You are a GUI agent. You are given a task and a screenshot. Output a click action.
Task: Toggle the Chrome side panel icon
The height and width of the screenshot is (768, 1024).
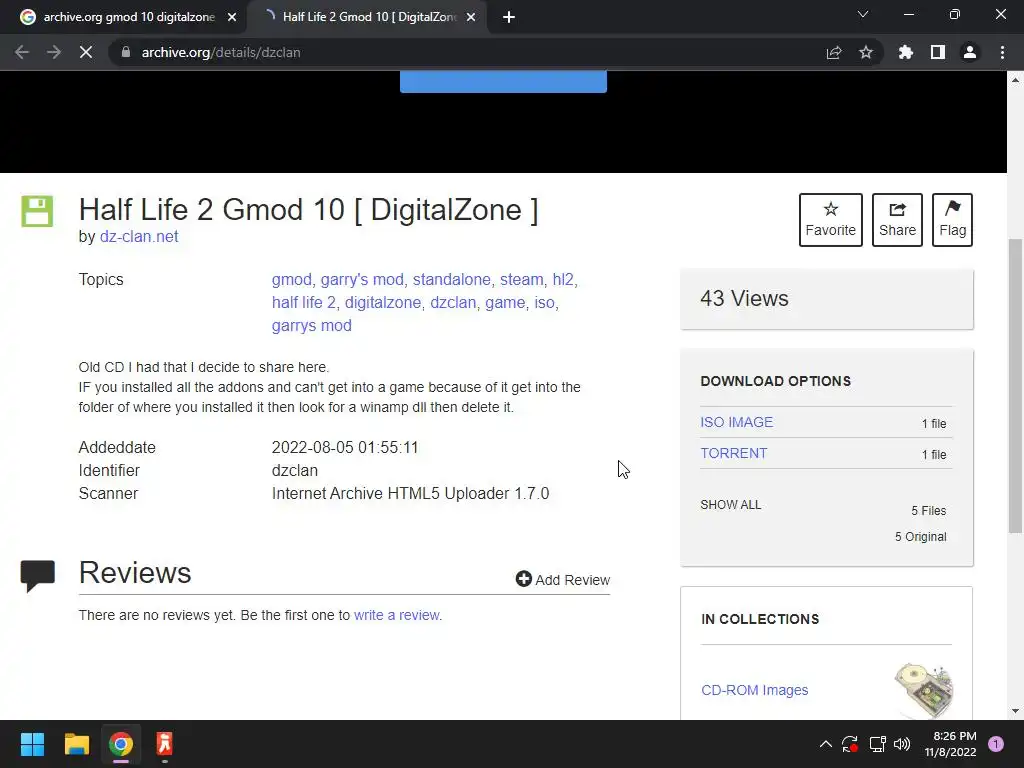click(938, 52)
